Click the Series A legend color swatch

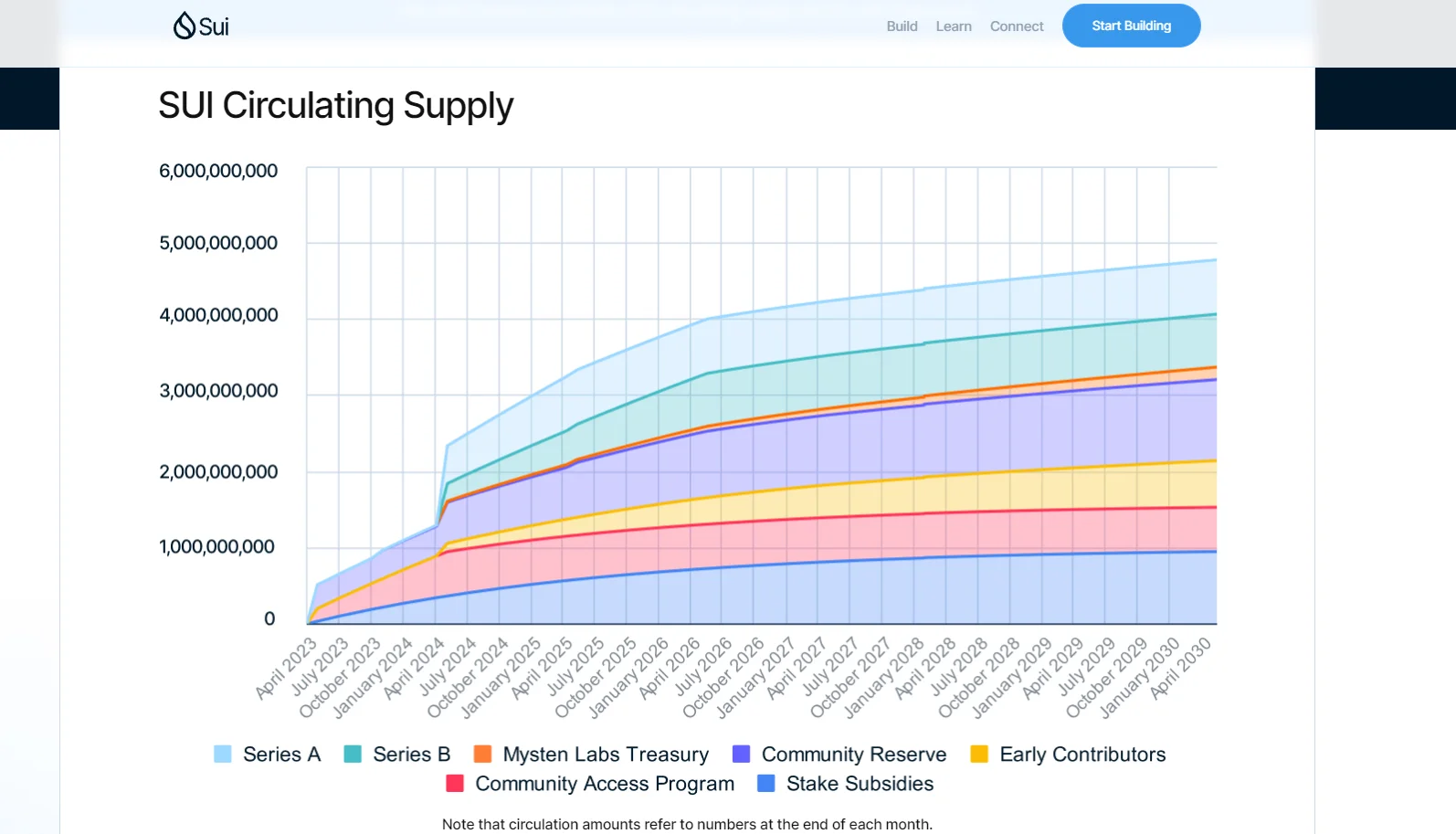223,754
